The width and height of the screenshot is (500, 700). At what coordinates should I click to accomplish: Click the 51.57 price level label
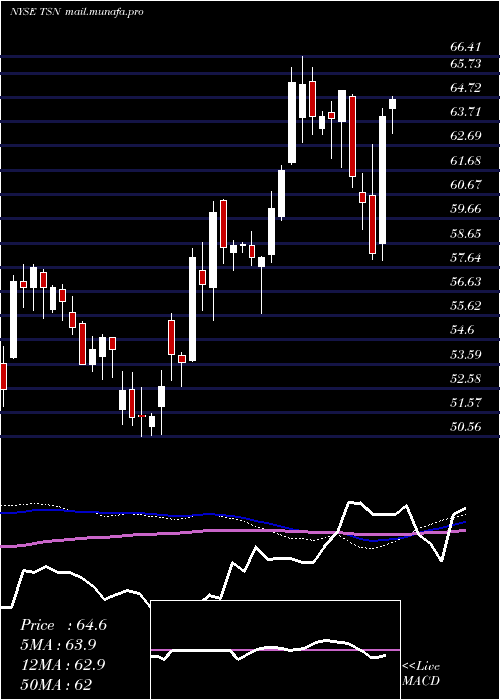click(x=466, y=403)
